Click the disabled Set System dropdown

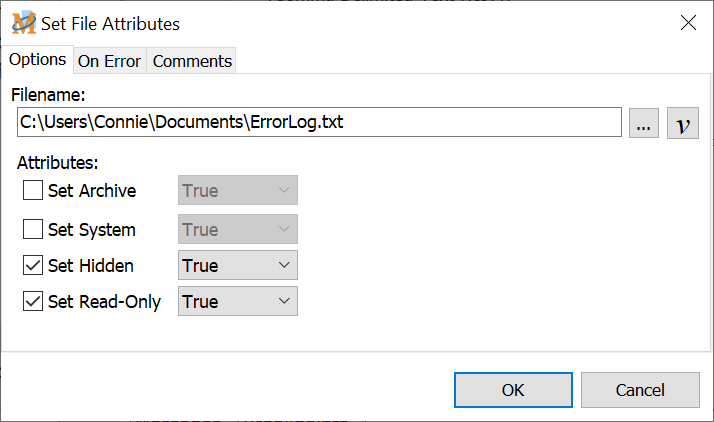(x=237, y=229)
